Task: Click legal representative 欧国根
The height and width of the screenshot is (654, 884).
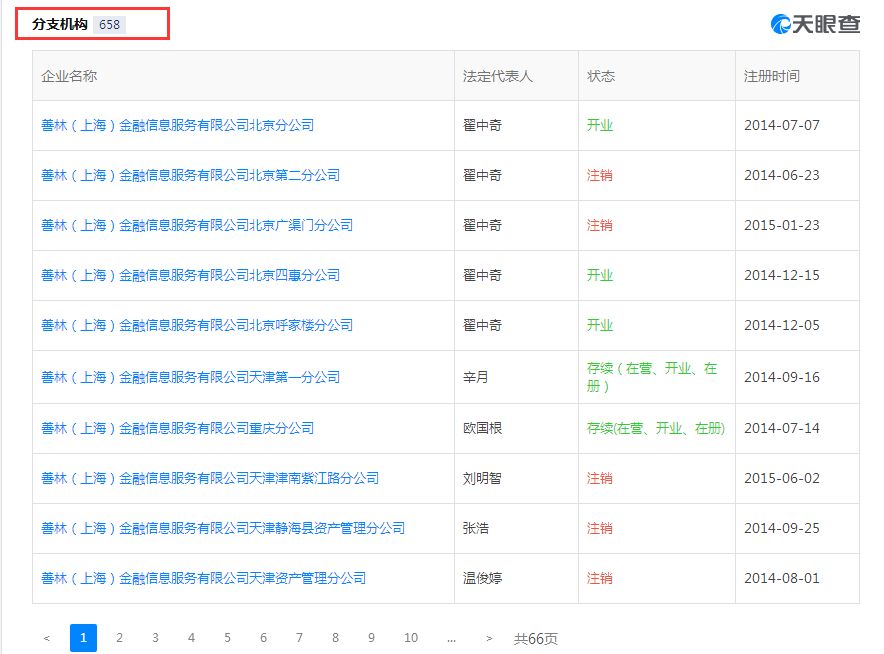Action: point(482,428)
